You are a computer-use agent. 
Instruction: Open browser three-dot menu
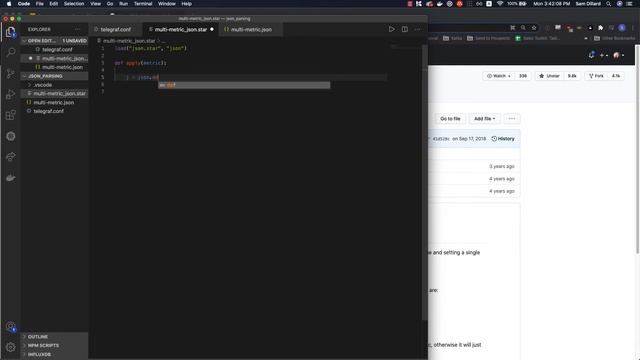pyautogui.click(x=633, y=28)
